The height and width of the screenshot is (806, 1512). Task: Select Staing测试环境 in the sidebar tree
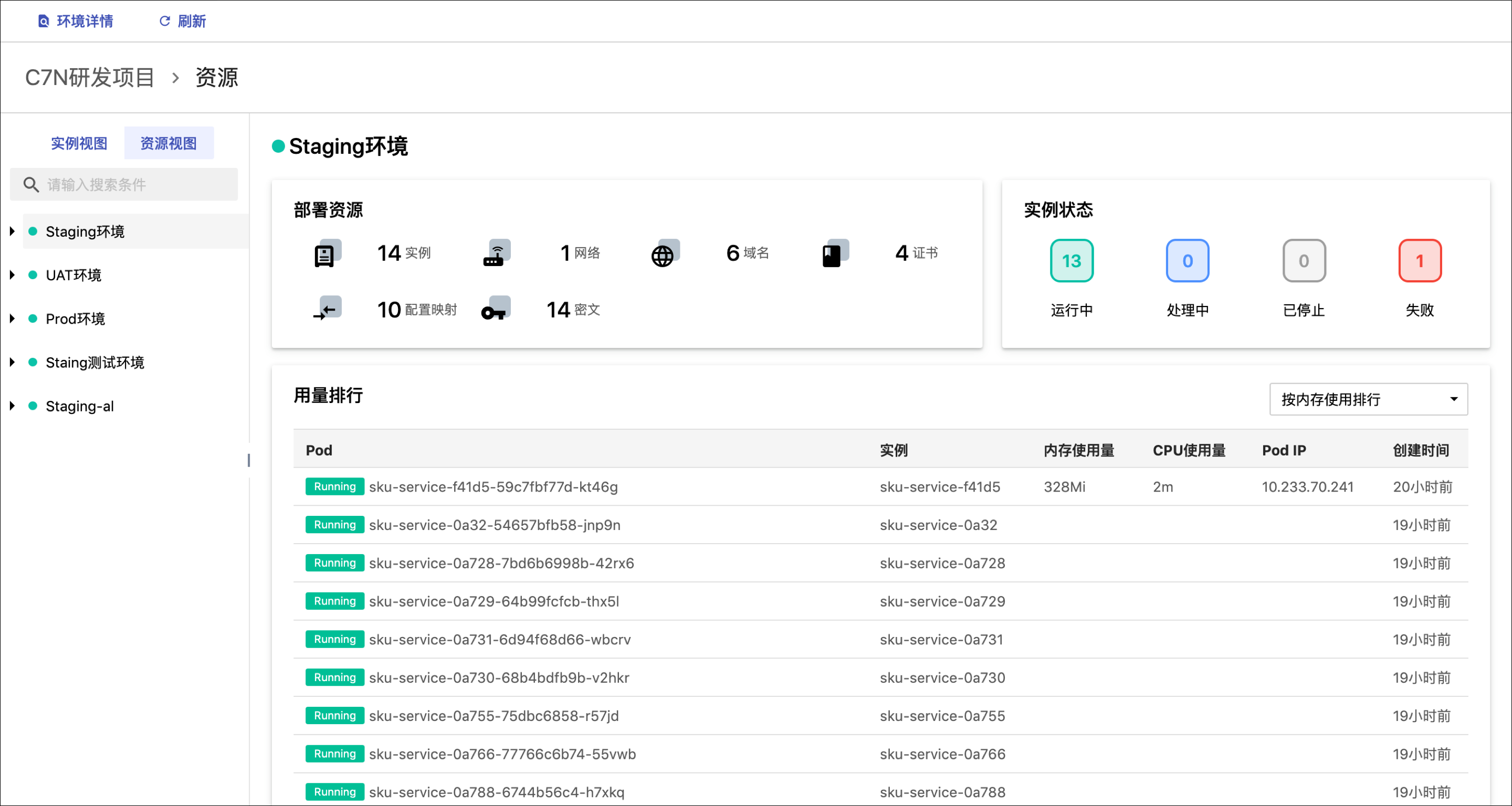(95, 362)
